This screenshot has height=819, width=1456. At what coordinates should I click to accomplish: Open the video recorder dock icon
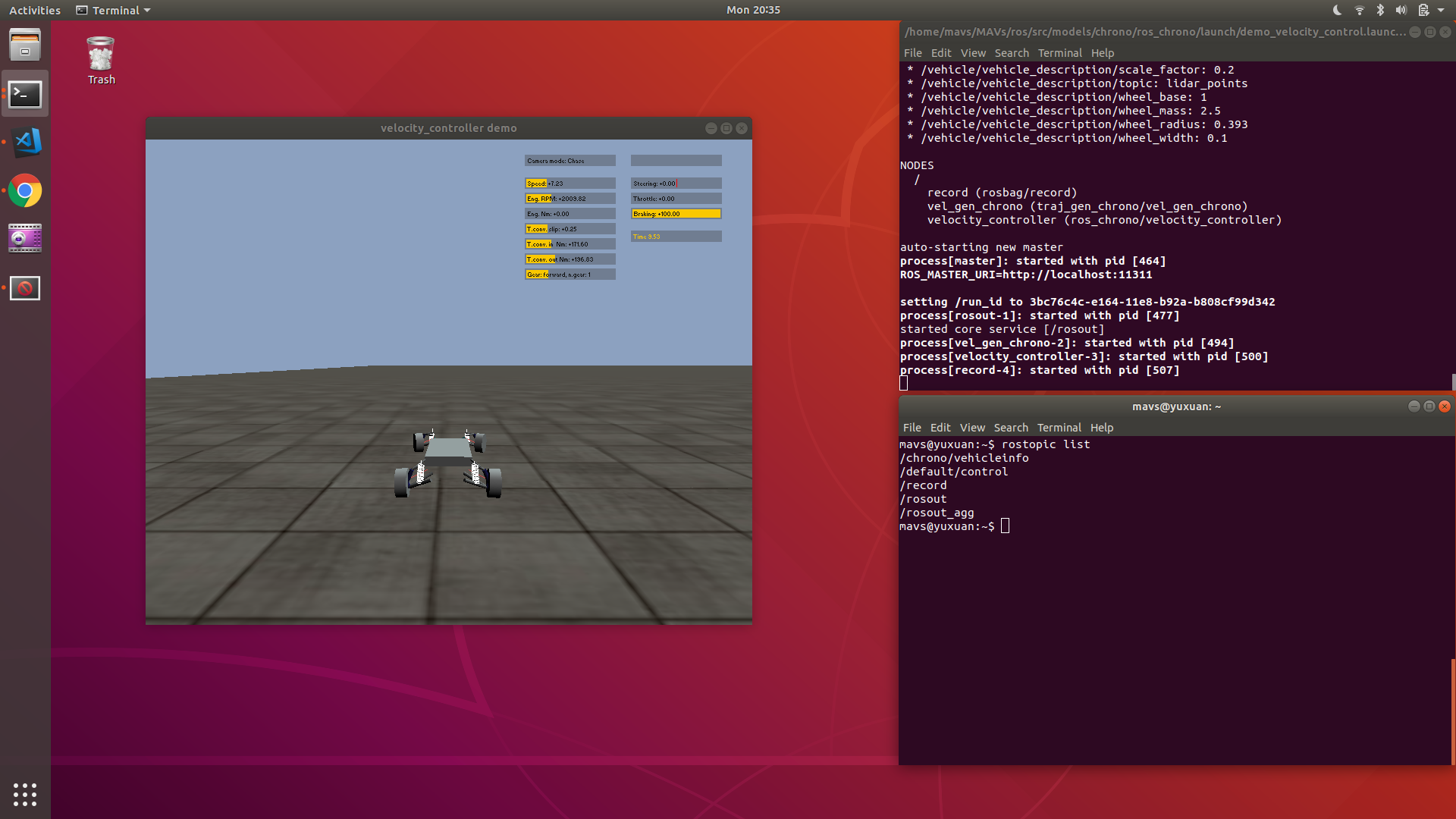tap(25, 239)
